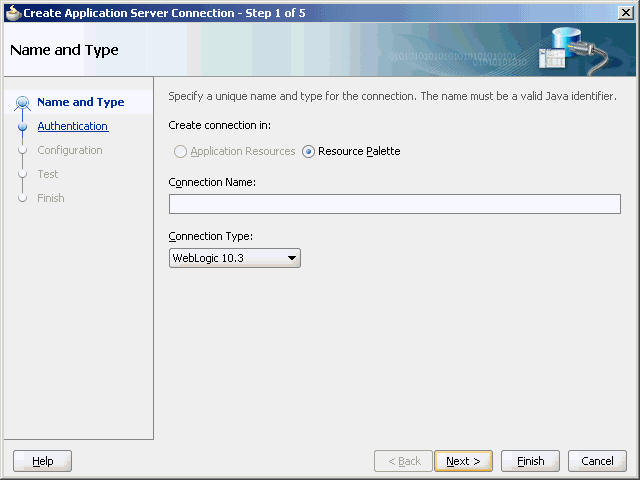Click the instruction text about valid Java identifier
This screenshot has height=480, width=640.
pyautogui.click(x=392, y=96)
